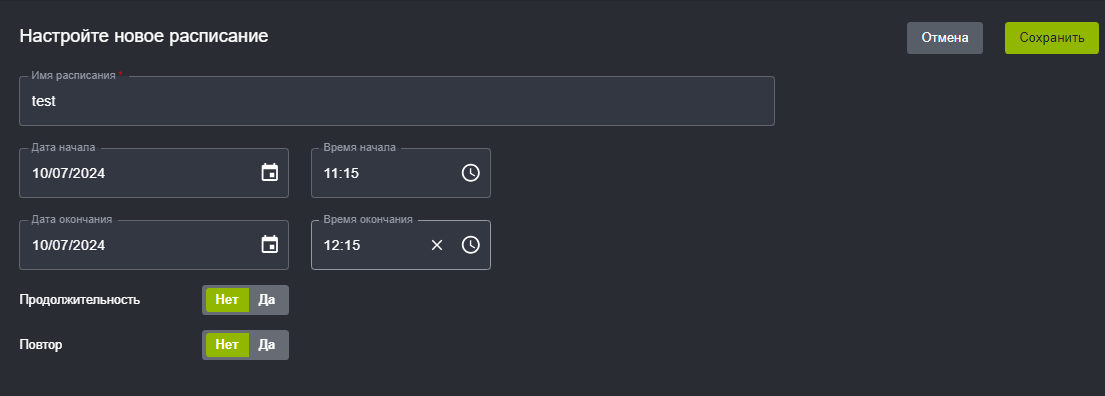Click the Дата начала field label
The width and height of the screenshot is (1105, 396).
(63, 147)
